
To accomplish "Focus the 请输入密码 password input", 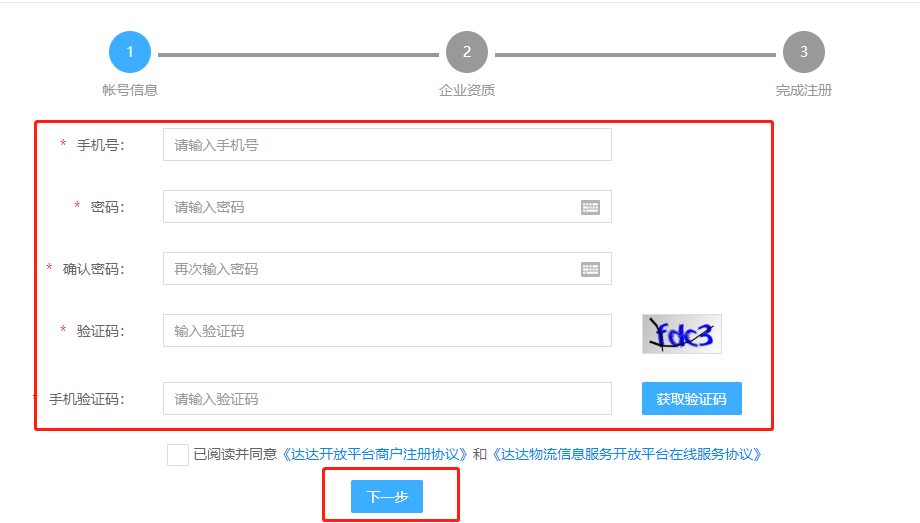I will click(387, 207).
